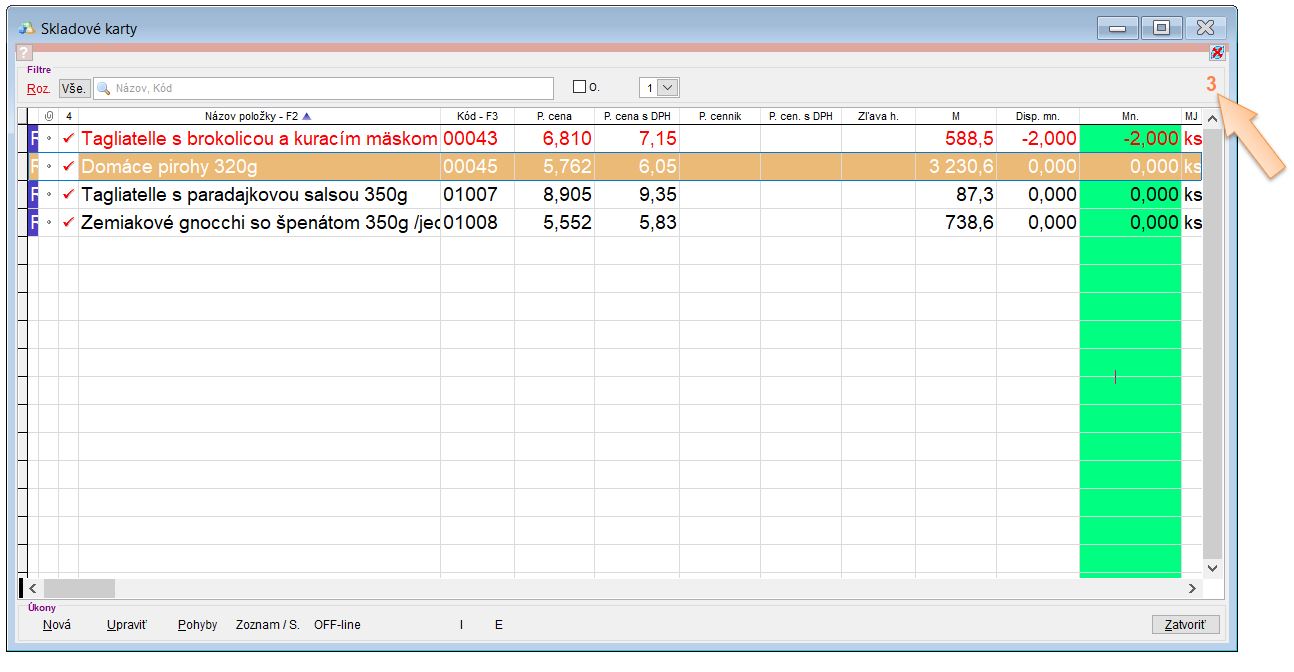Click horizontal scrollbar right arrow
This screenshot has height=672, width=1294.
1191,589
